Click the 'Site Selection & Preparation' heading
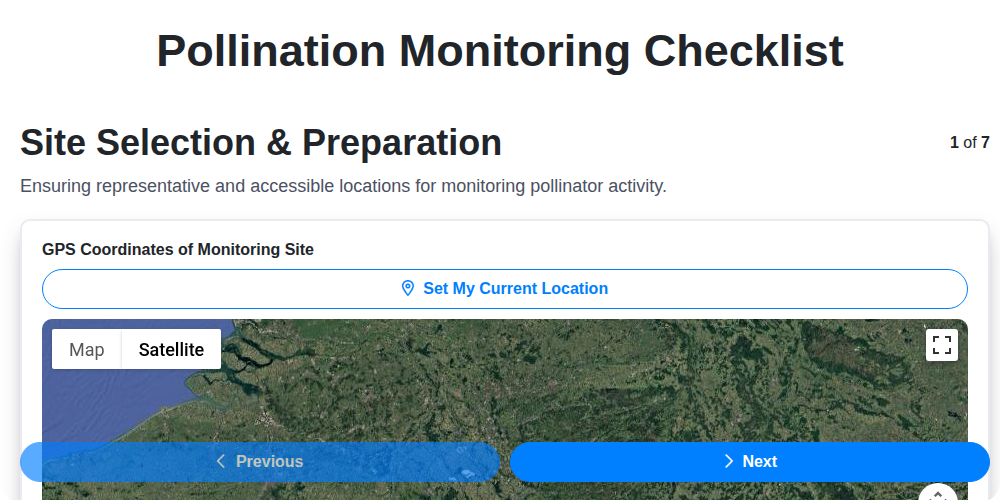Screen dimensions: 1000x500 (261, 142)
